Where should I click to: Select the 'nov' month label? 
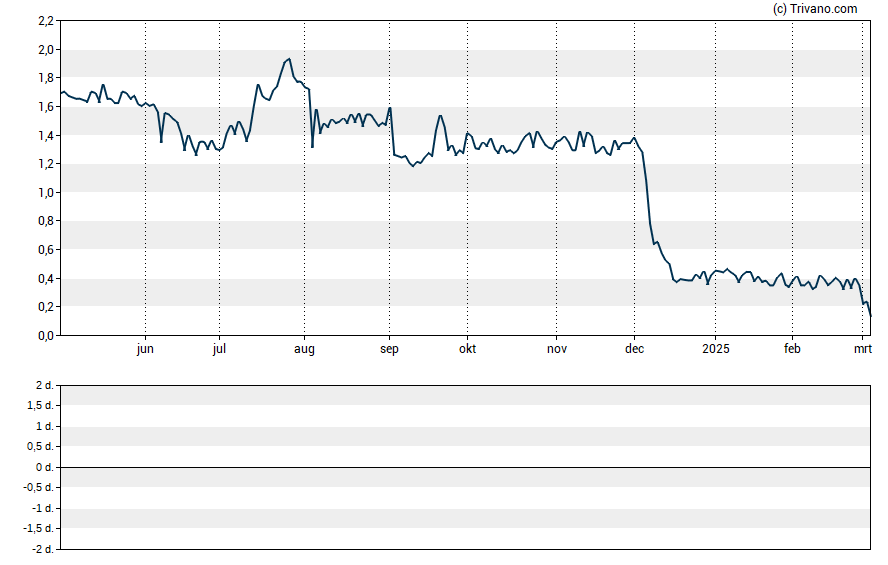tap(557, 349)
